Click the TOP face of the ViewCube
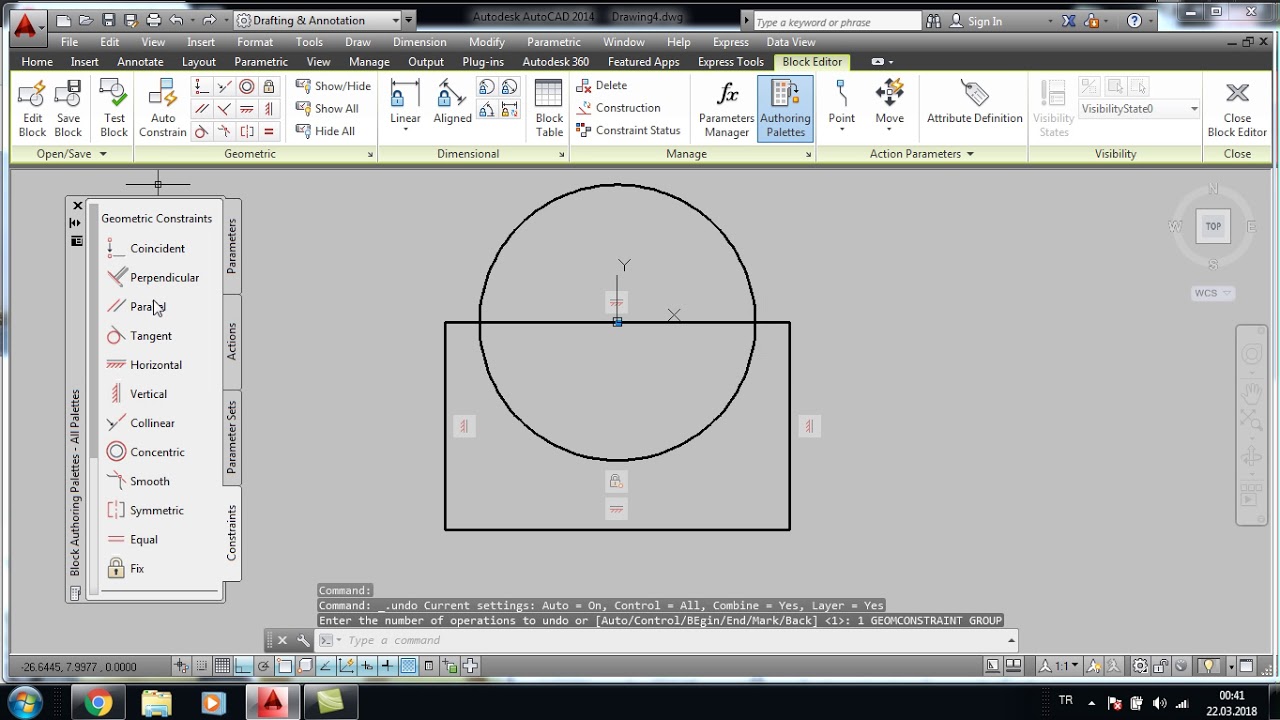The width and height of the screenshot is (1280, 720). (1213, 226)
